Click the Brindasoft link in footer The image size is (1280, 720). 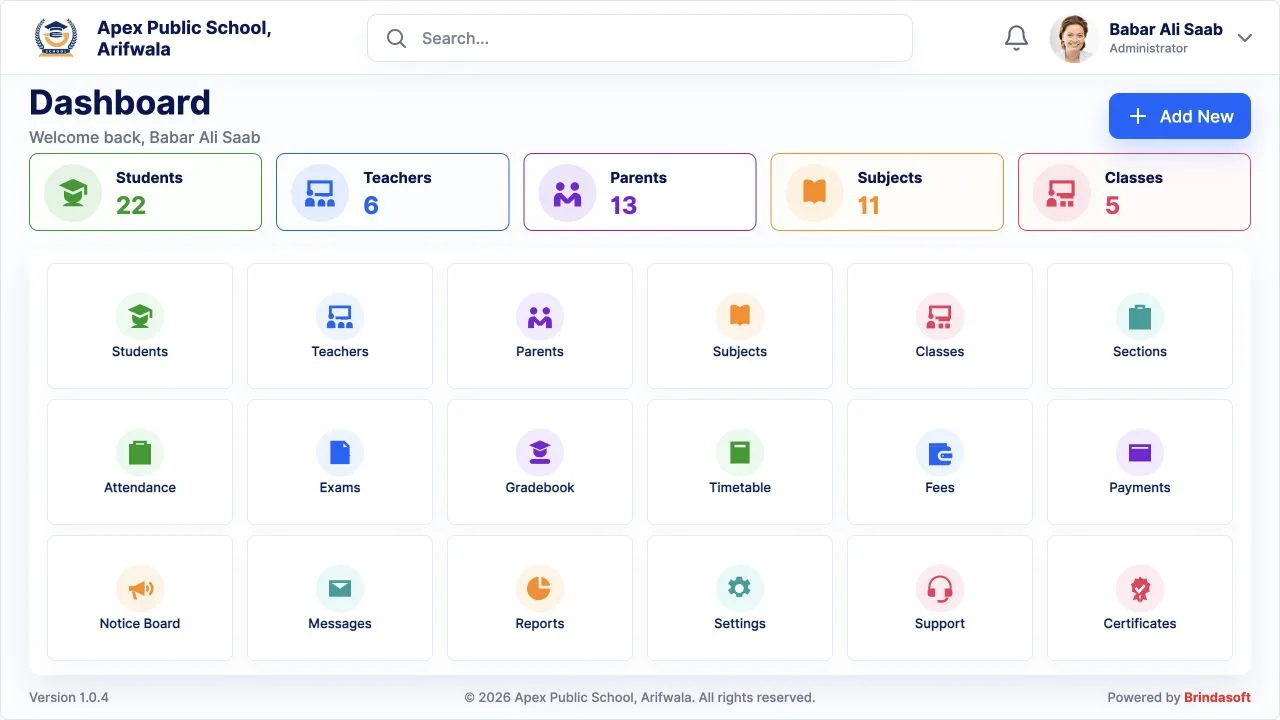pyautogui.click(x=1217, y=697)
